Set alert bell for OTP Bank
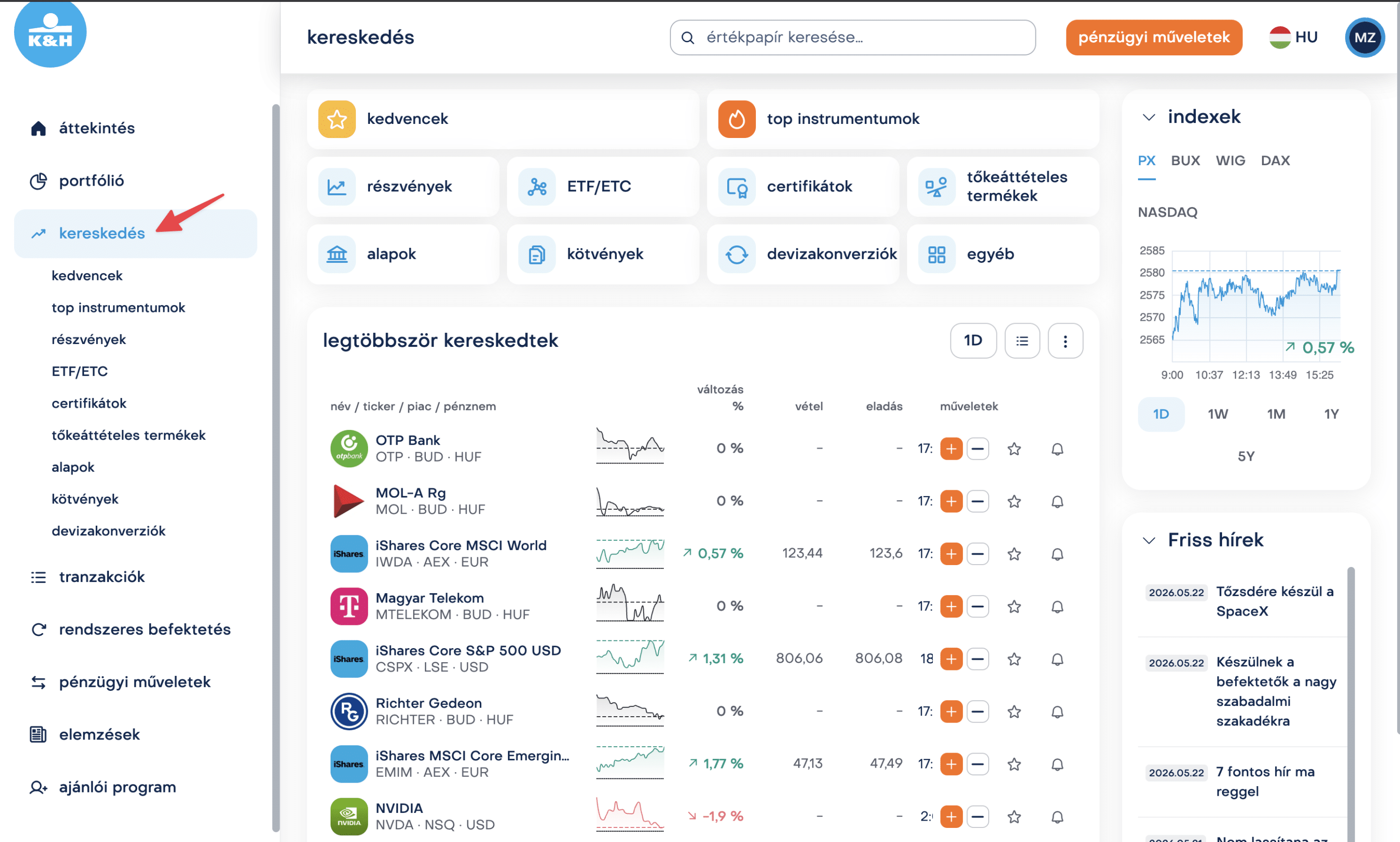The width and height of the screenshot is (1400, 842). pos(1057,449)
